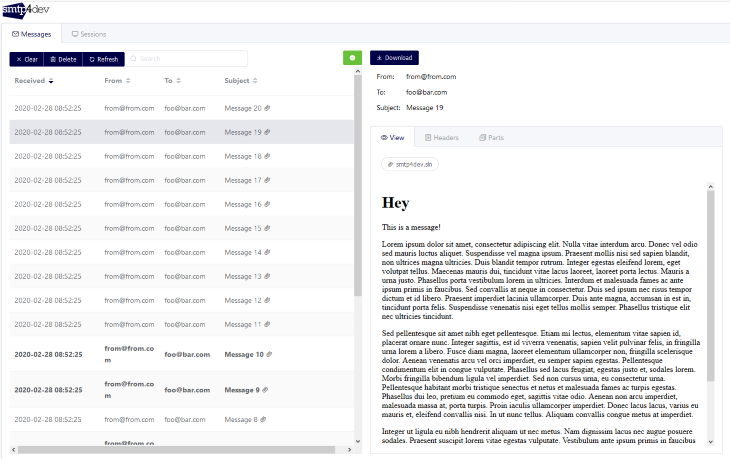Click message list scroll down arrow

pyautogui.click(x=358, y=441)
